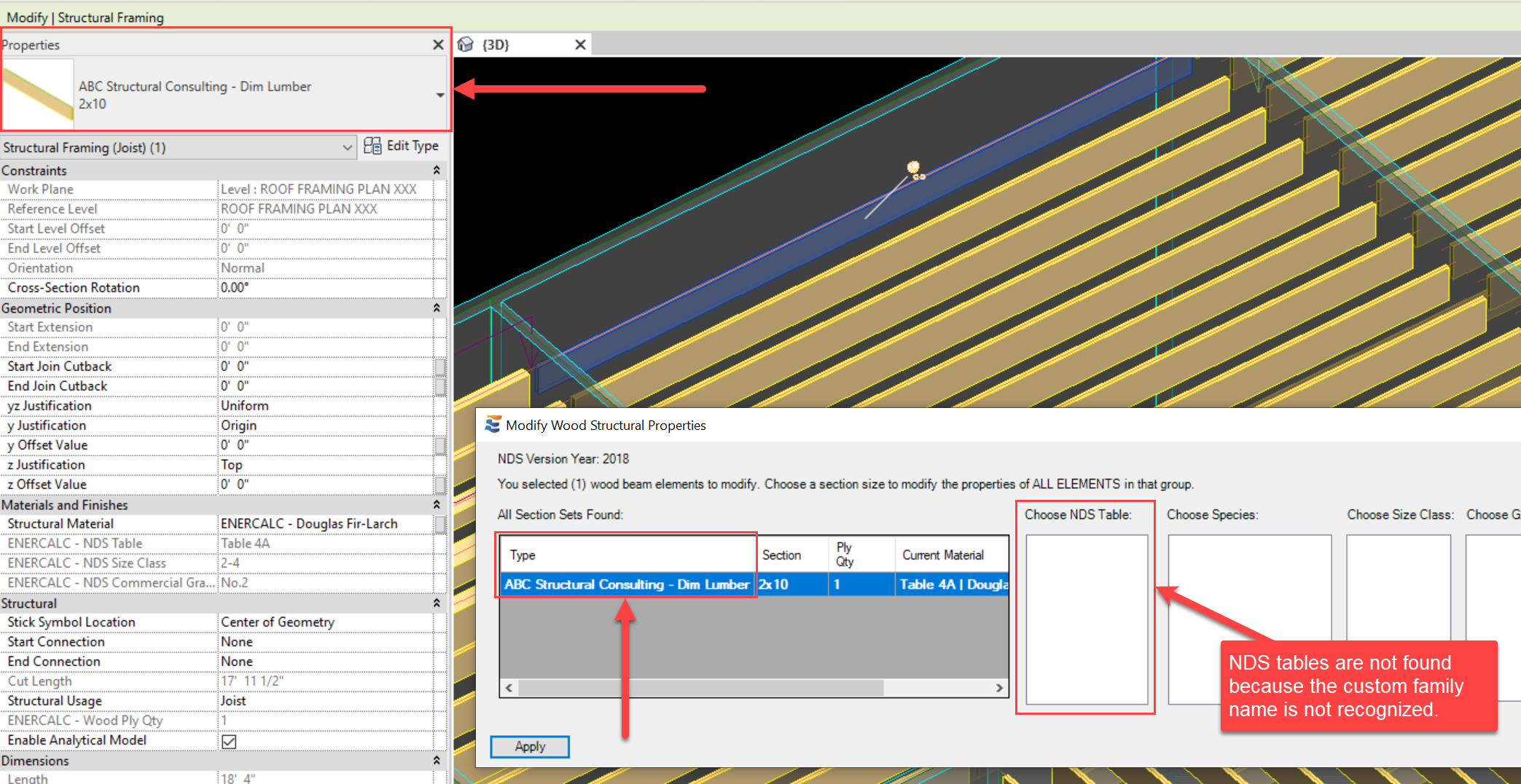This screenshot has height=784, width=1521.
Task: Click the Choose NDS Table list box
Action: pos(1087,619)
